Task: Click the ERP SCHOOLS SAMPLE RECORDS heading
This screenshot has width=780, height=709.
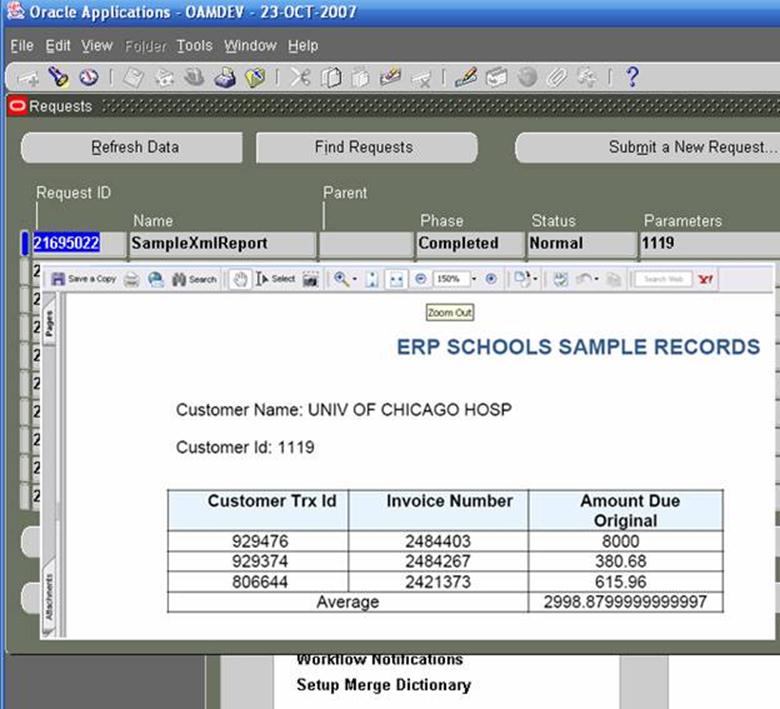Action: [578, 347]
